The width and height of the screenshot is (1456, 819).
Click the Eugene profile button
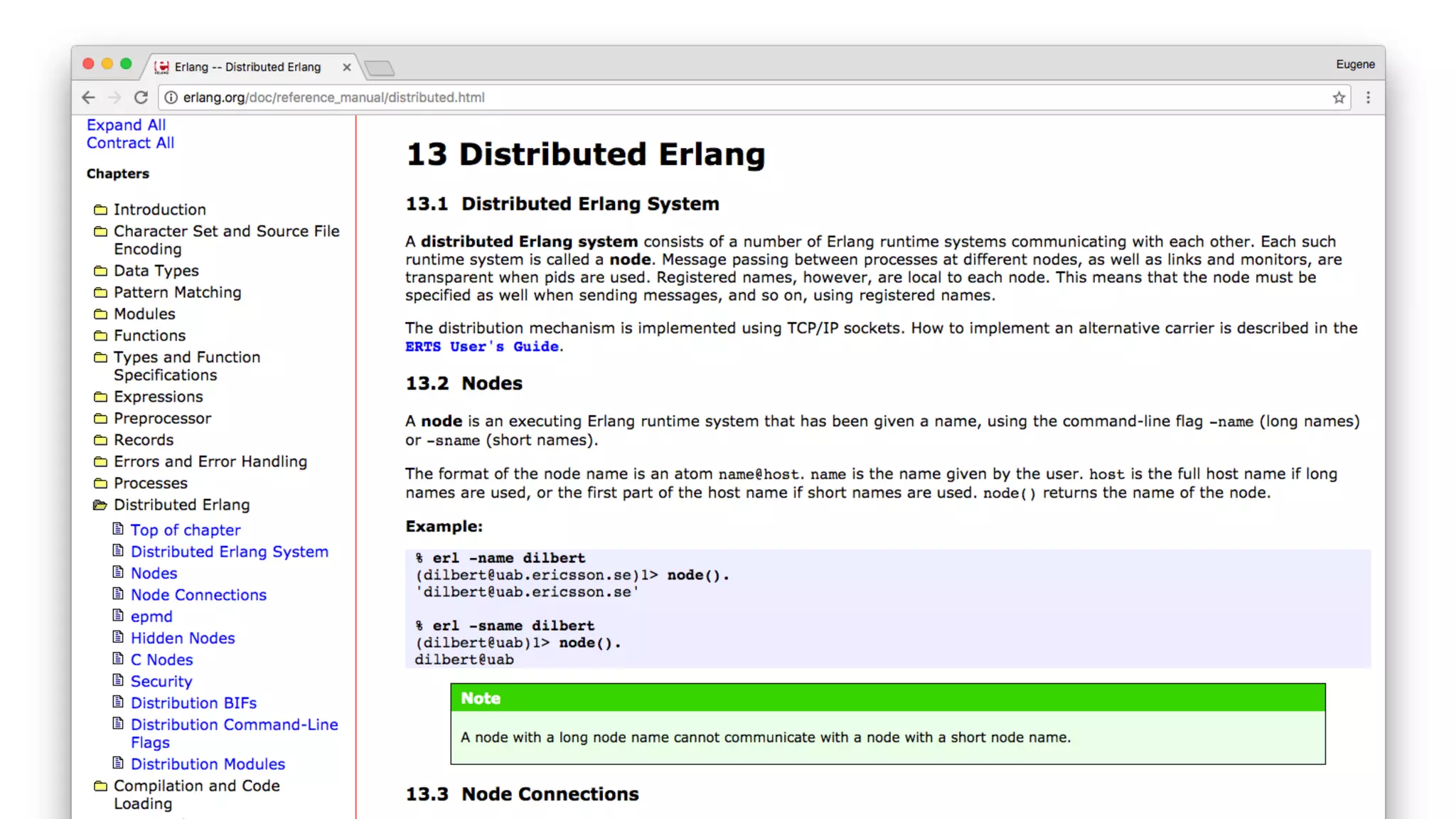(x=1355, y=64)
